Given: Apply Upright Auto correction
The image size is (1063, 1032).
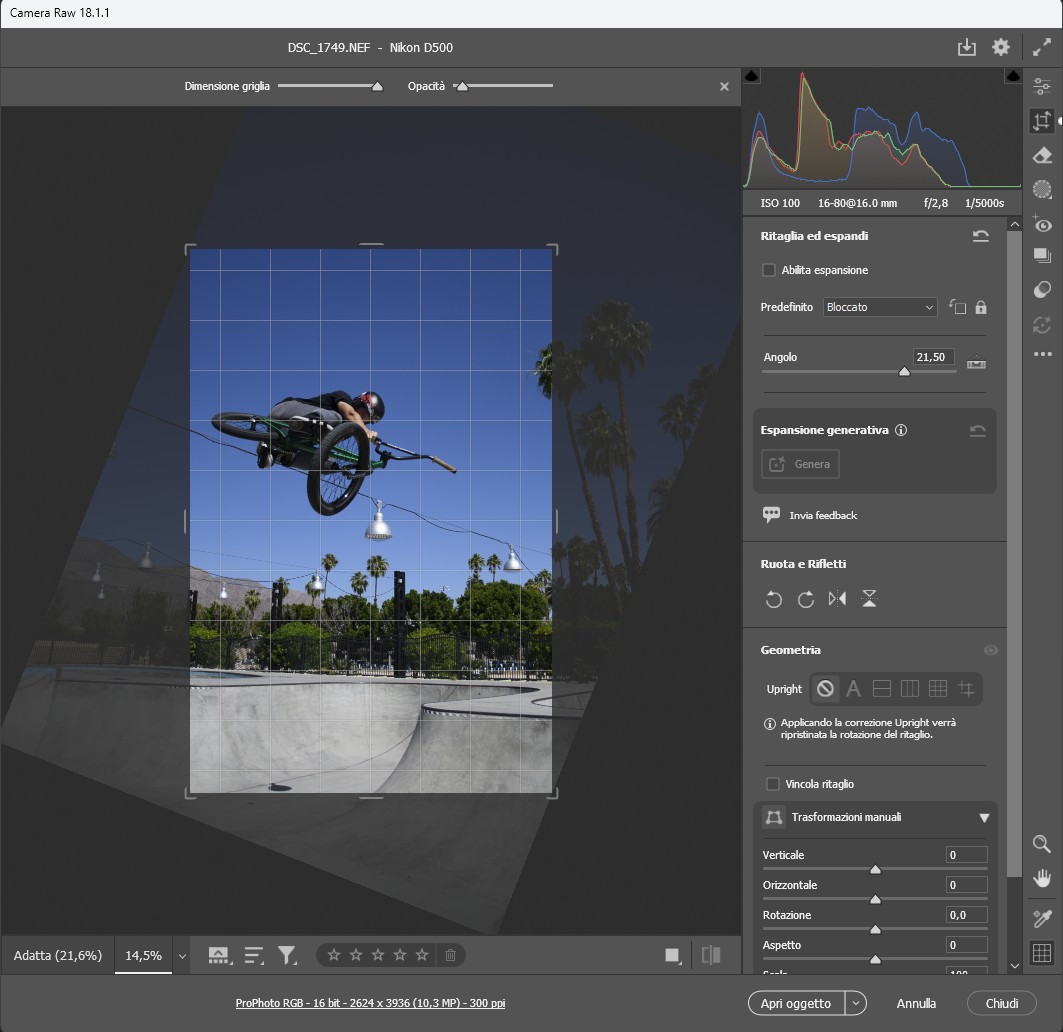Looking at the screenshot, I should coord(854,688).
